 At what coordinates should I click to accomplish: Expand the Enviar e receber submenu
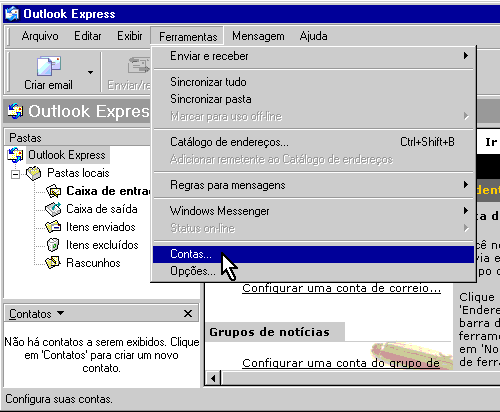[x=313, y=56]
